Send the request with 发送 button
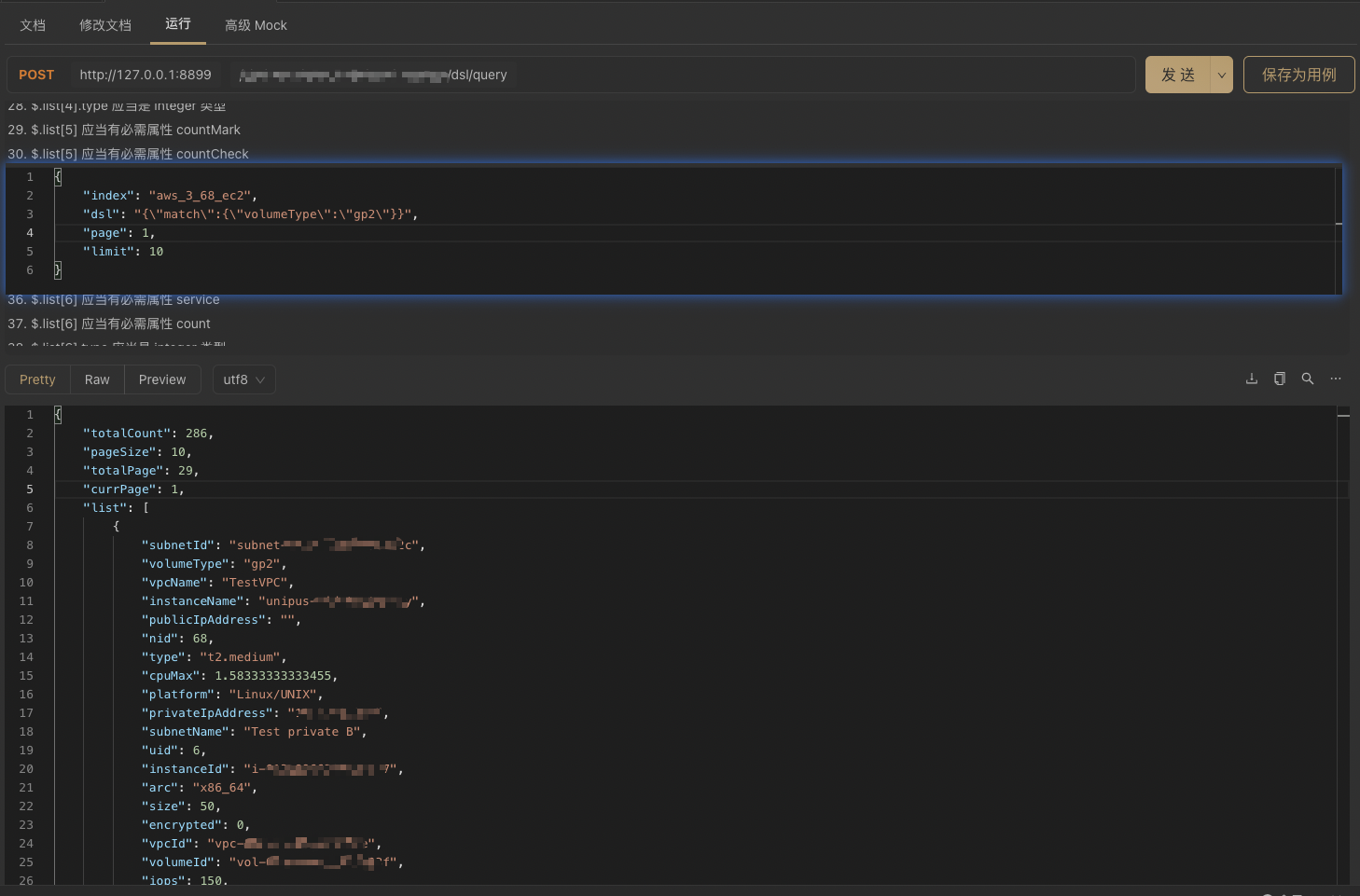 [1178, 75]
